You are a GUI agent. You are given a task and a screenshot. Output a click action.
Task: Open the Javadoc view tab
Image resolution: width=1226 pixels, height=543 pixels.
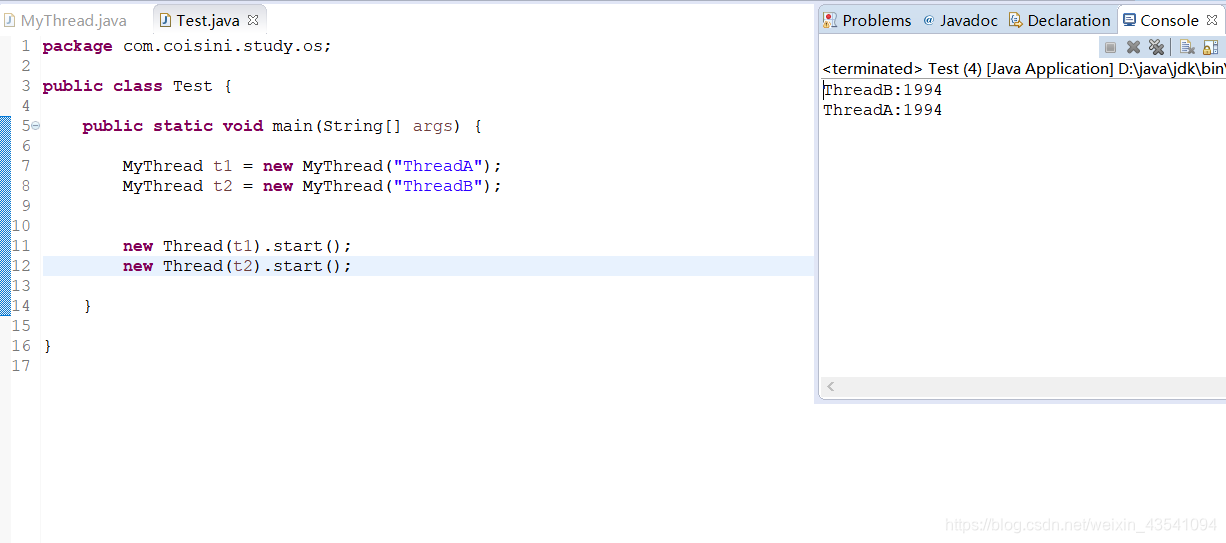(x=960, y=20)
